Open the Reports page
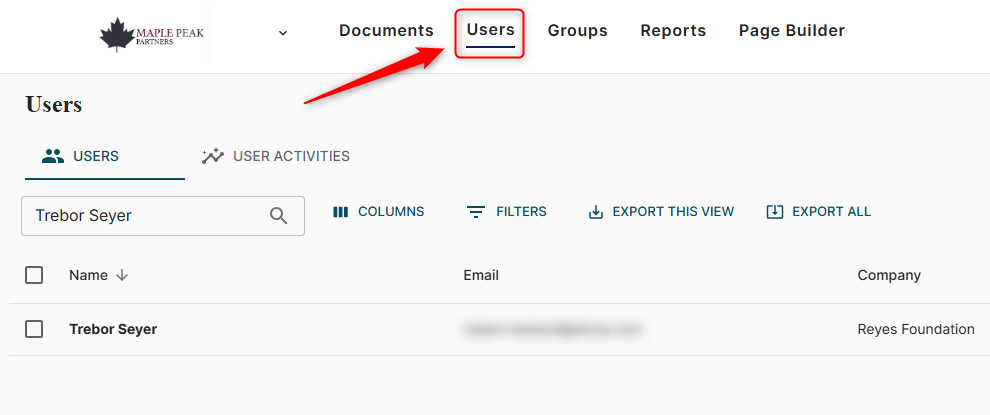This screenshot has height=415, width=990. tap(673, 31)
